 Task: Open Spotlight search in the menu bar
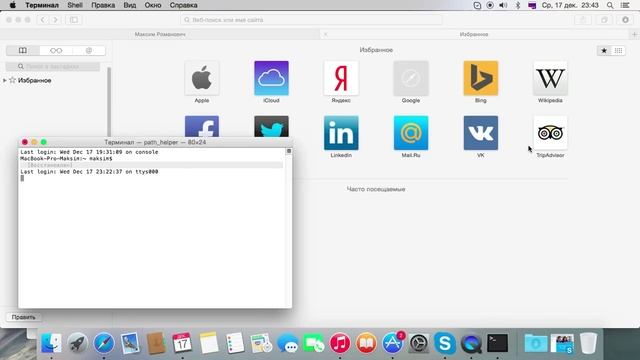(610, 5)
